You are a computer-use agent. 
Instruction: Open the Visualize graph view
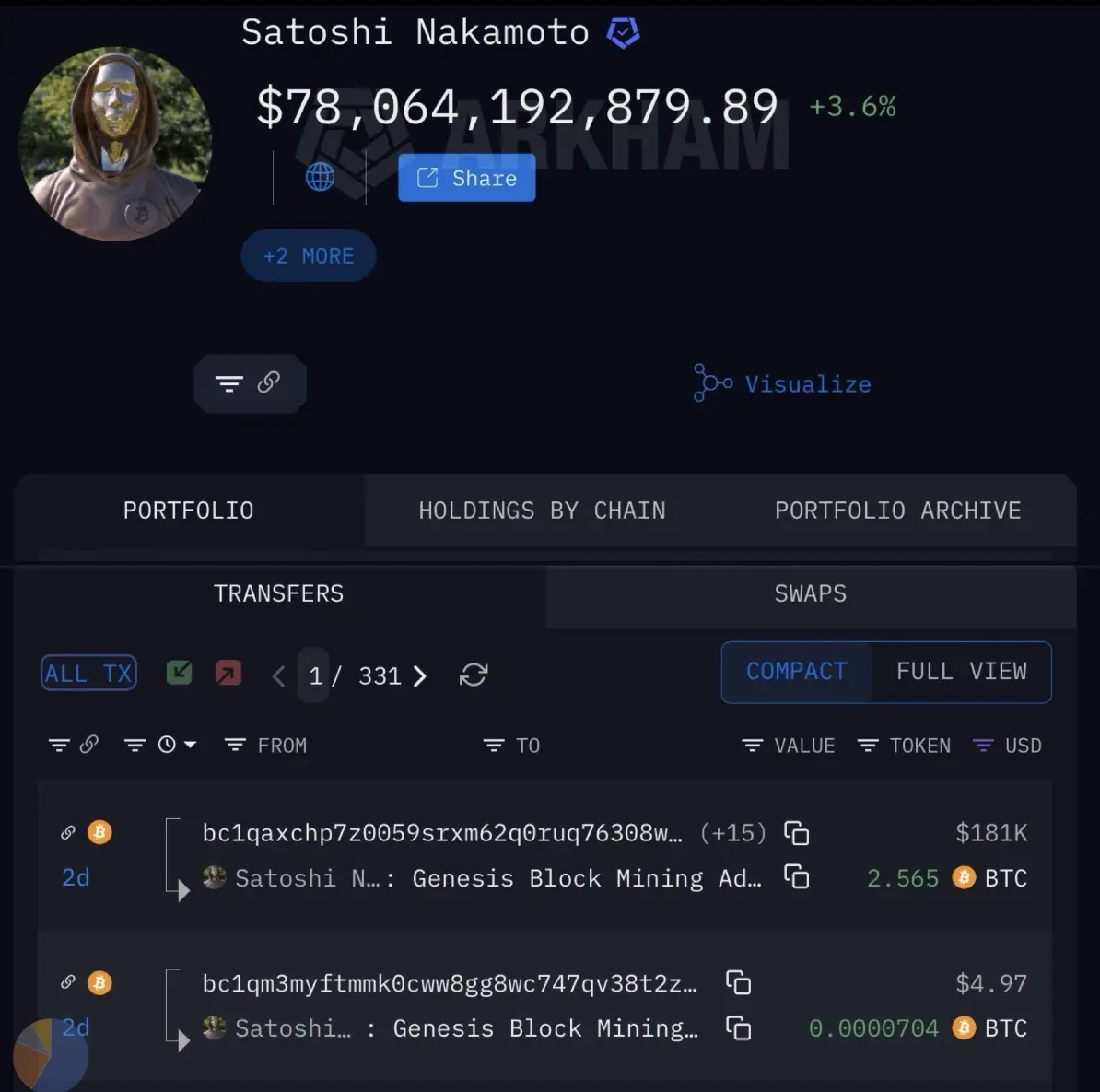[782, 383]
